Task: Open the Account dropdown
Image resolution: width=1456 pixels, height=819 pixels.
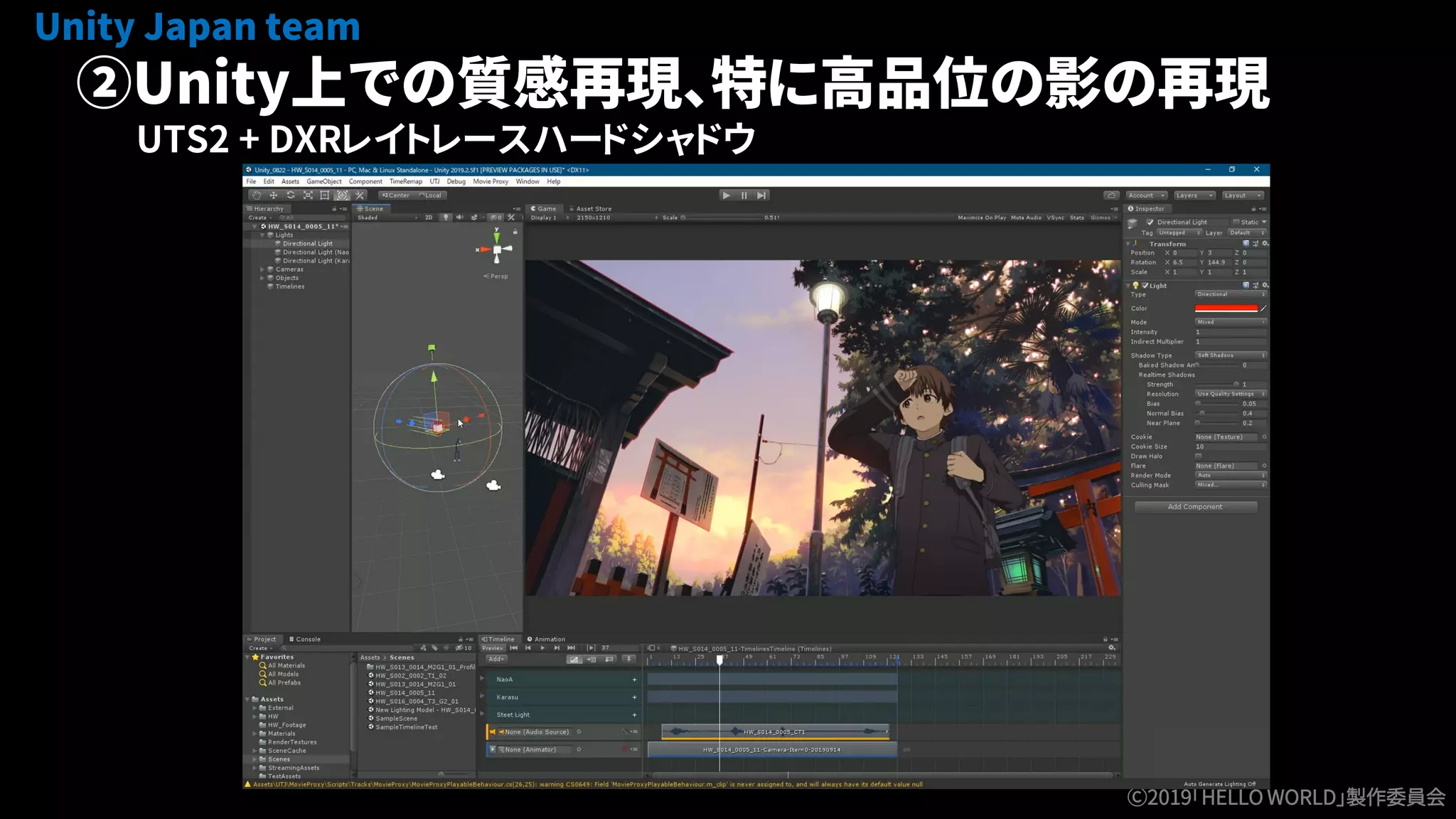Action: [x=1146, y=196]
